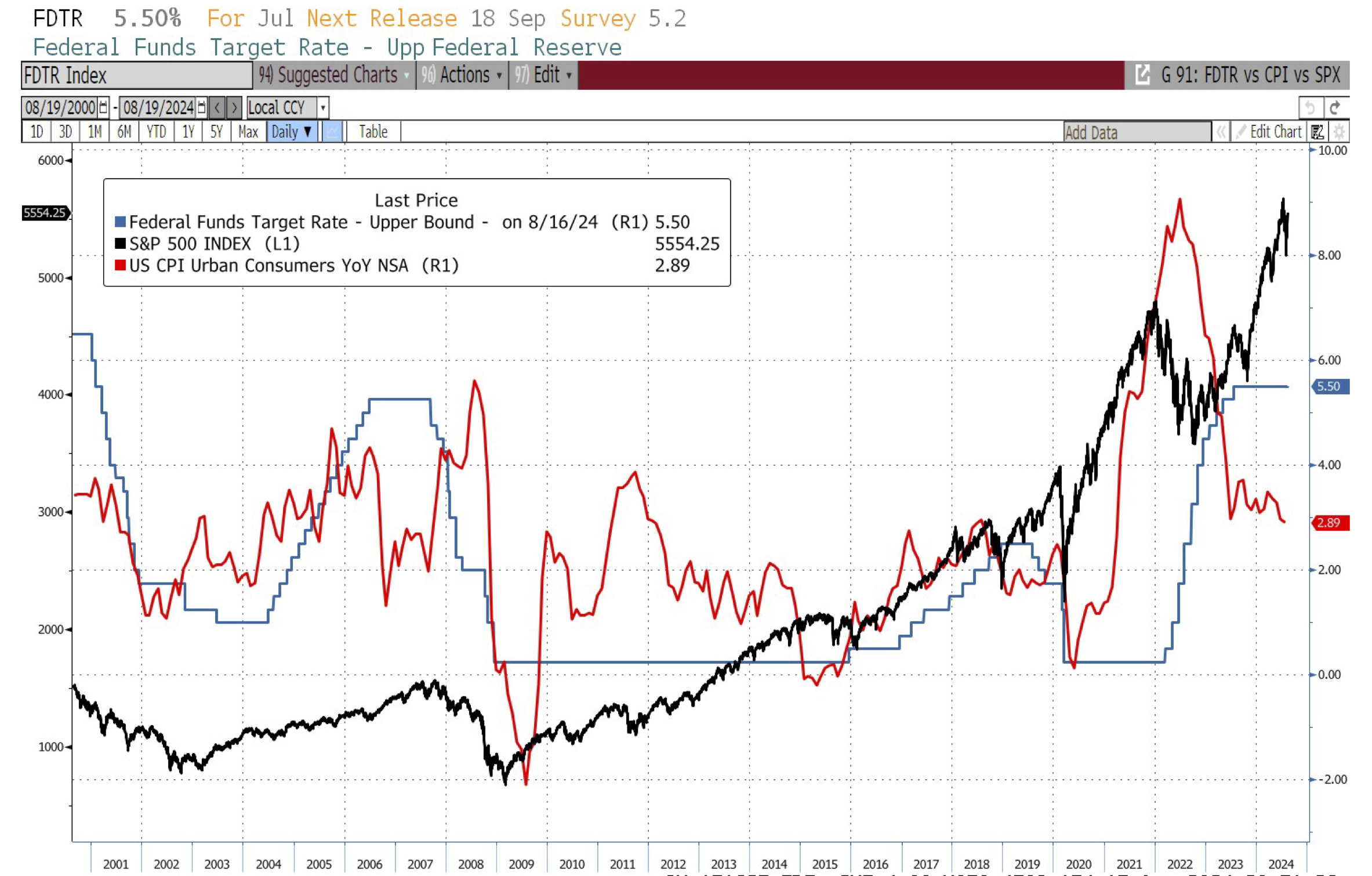Click the 2001 label on the time axis
Screen dimensions: 1372x876
tap(116, 864)
